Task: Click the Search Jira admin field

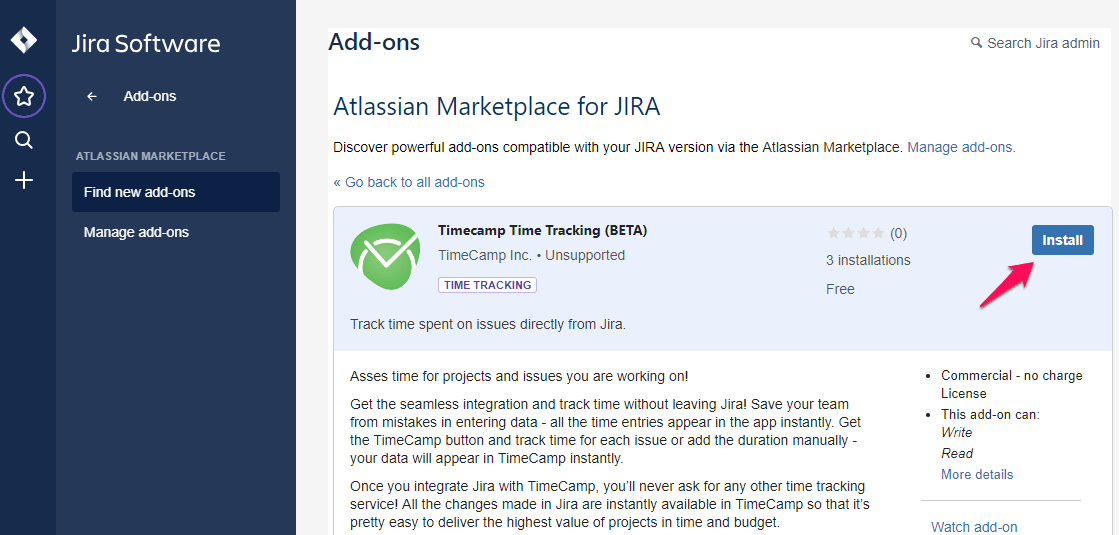Action: point(1036,44)
